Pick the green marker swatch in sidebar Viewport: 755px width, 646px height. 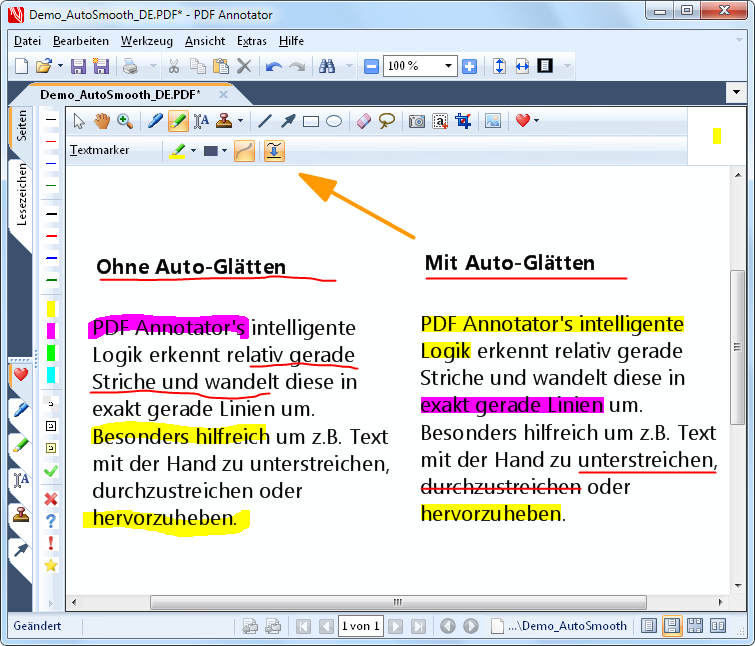51,353
